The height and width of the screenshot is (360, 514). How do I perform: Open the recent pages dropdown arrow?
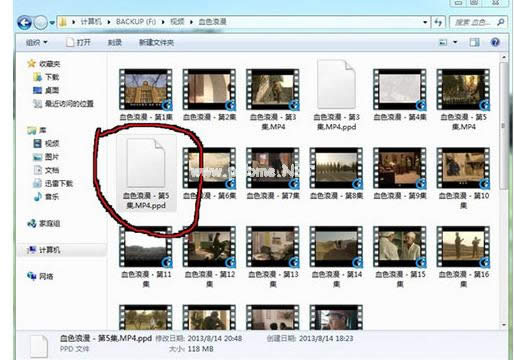pyautogui.click(x=52, y=23)
